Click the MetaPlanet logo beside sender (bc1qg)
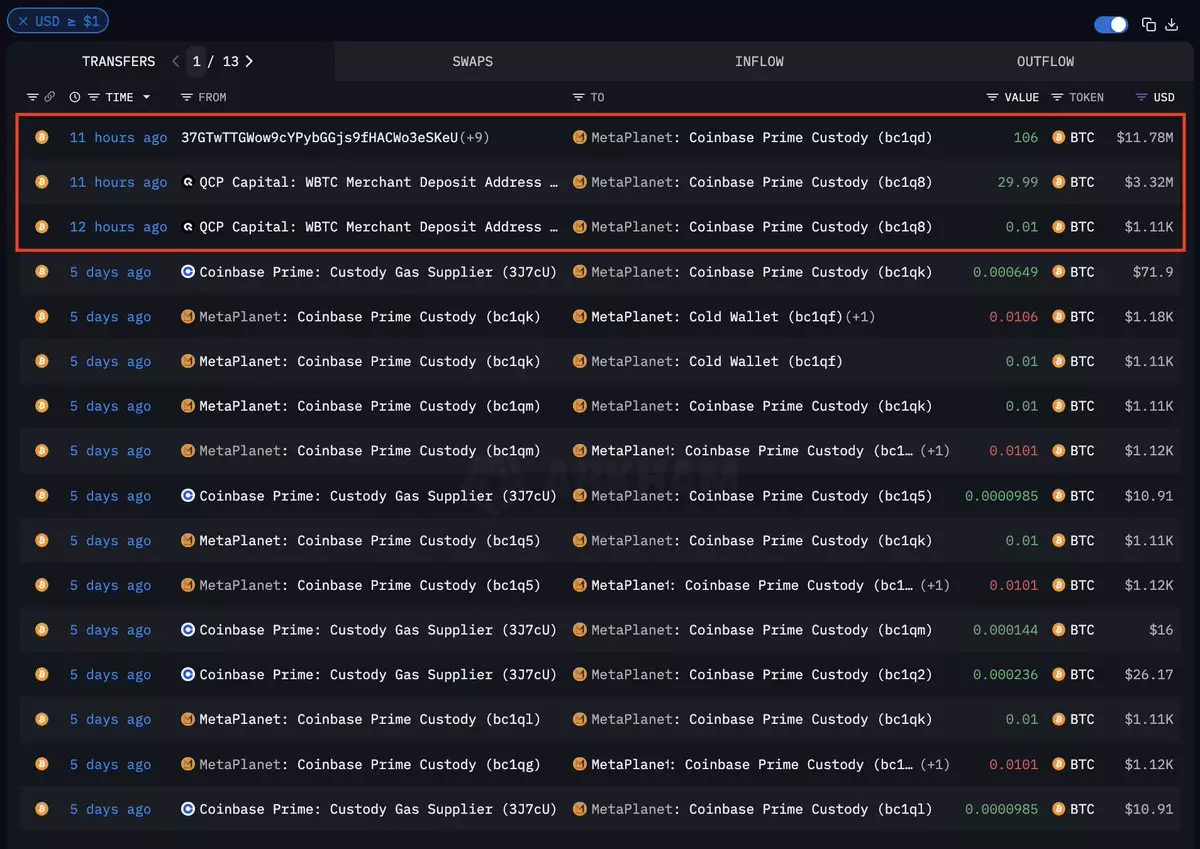This screenshot has width=1200, height=849. [187, 764]
